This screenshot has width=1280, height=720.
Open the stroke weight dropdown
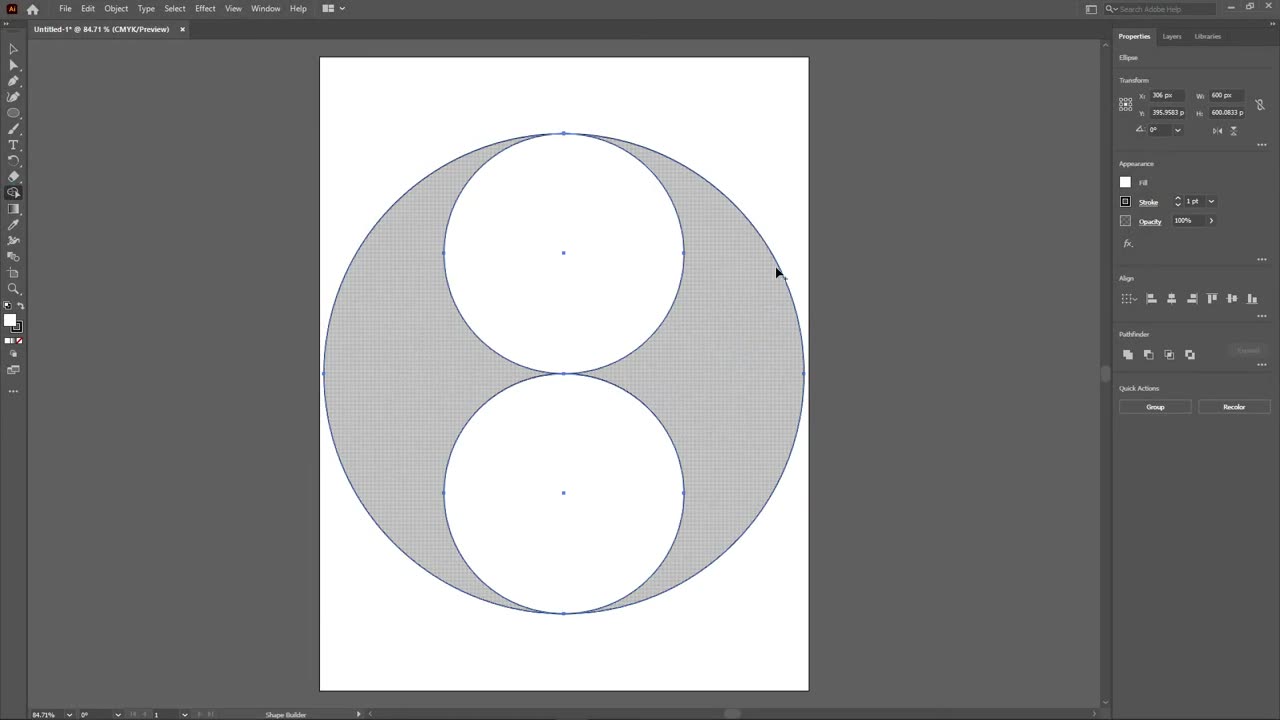point(1211,202)
